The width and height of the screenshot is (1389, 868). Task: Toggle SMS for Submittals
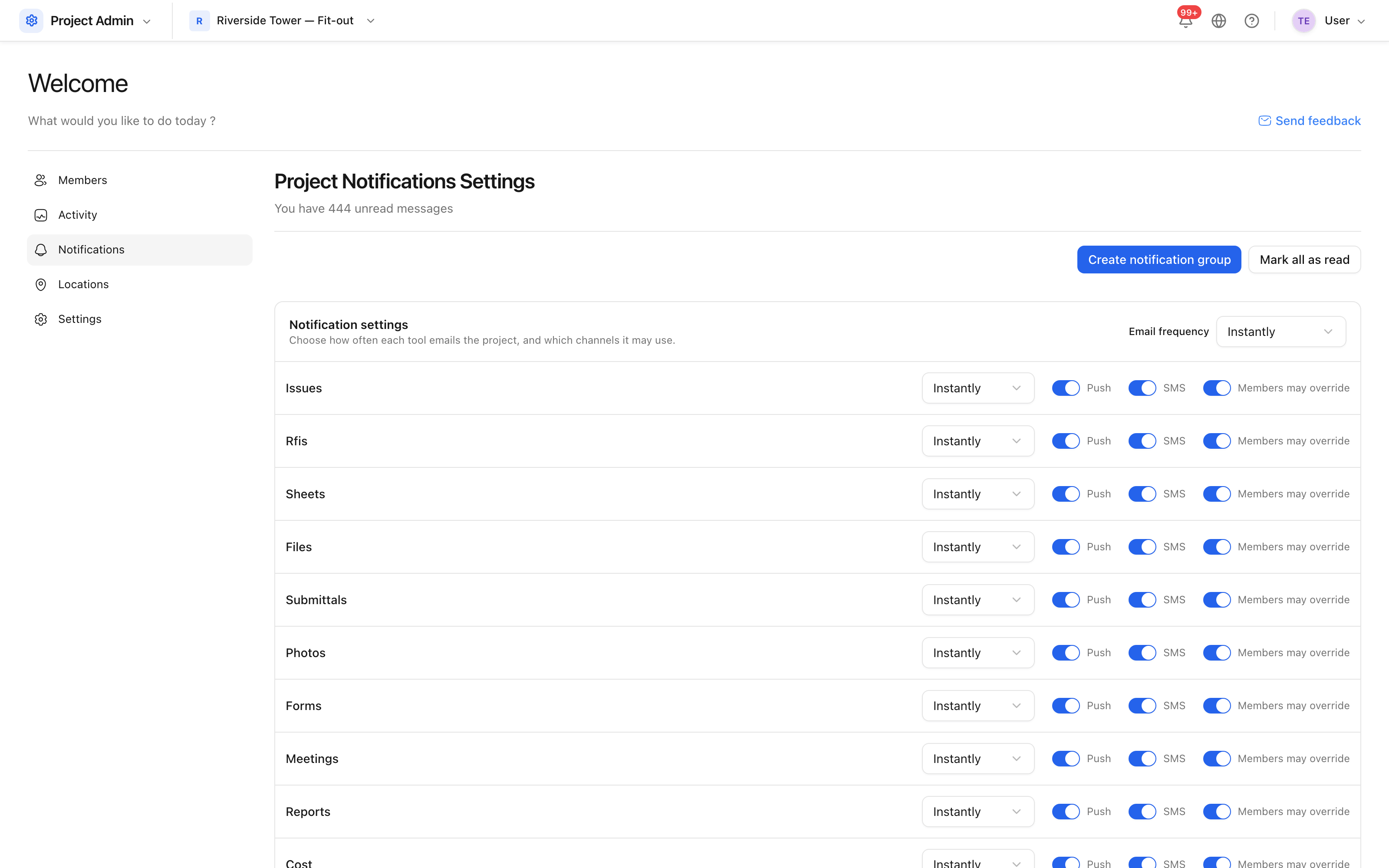[x=1142, y=599]
